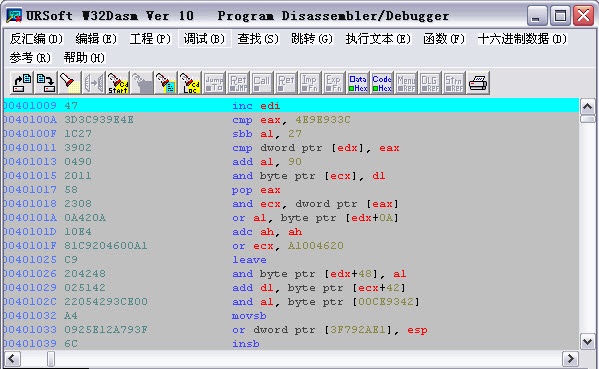Click the Imp Fn imported functions button

pos(310,83)
